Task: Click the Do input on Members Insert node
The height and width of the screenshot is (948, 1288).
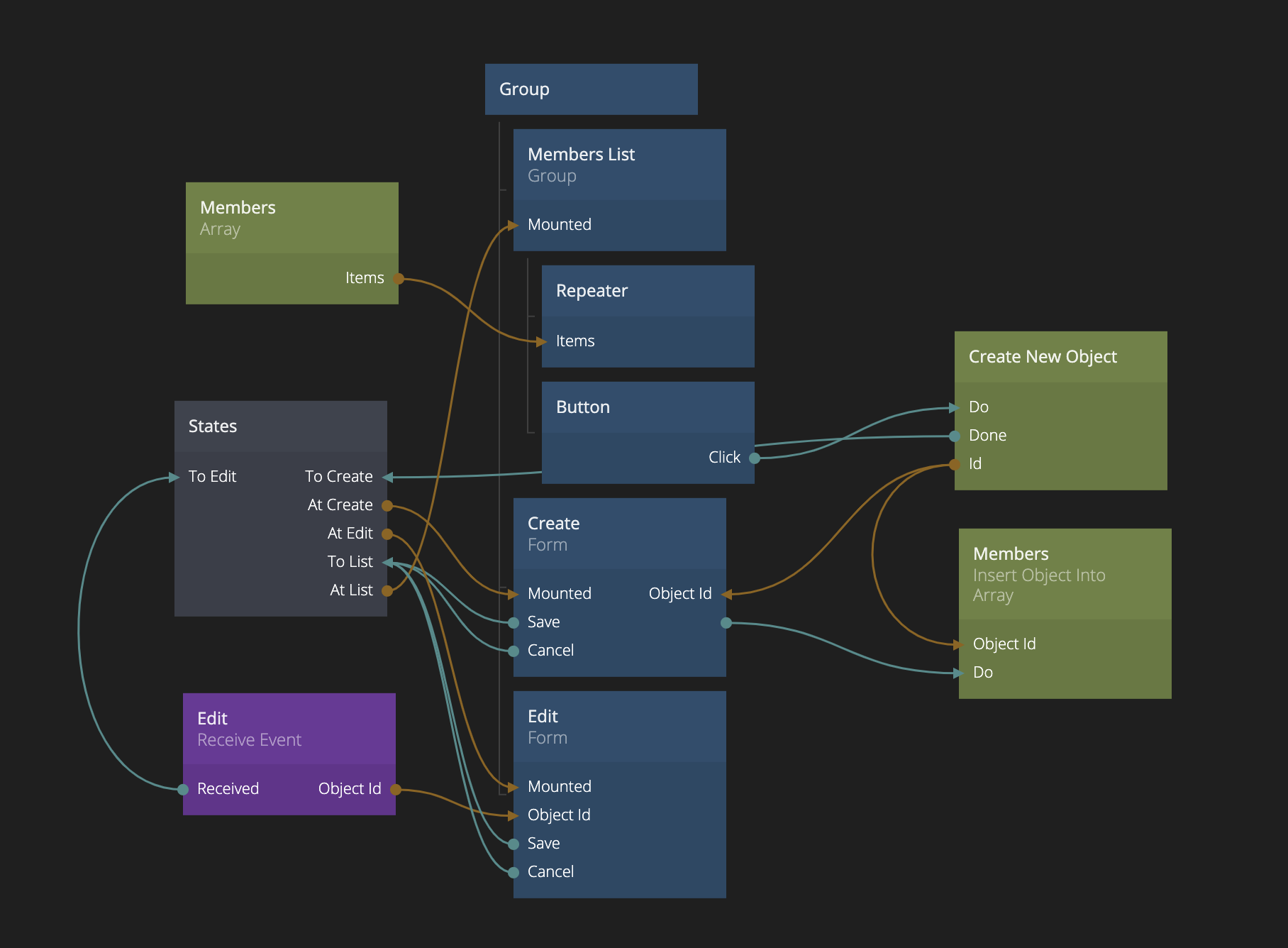Action: point(982,673)
